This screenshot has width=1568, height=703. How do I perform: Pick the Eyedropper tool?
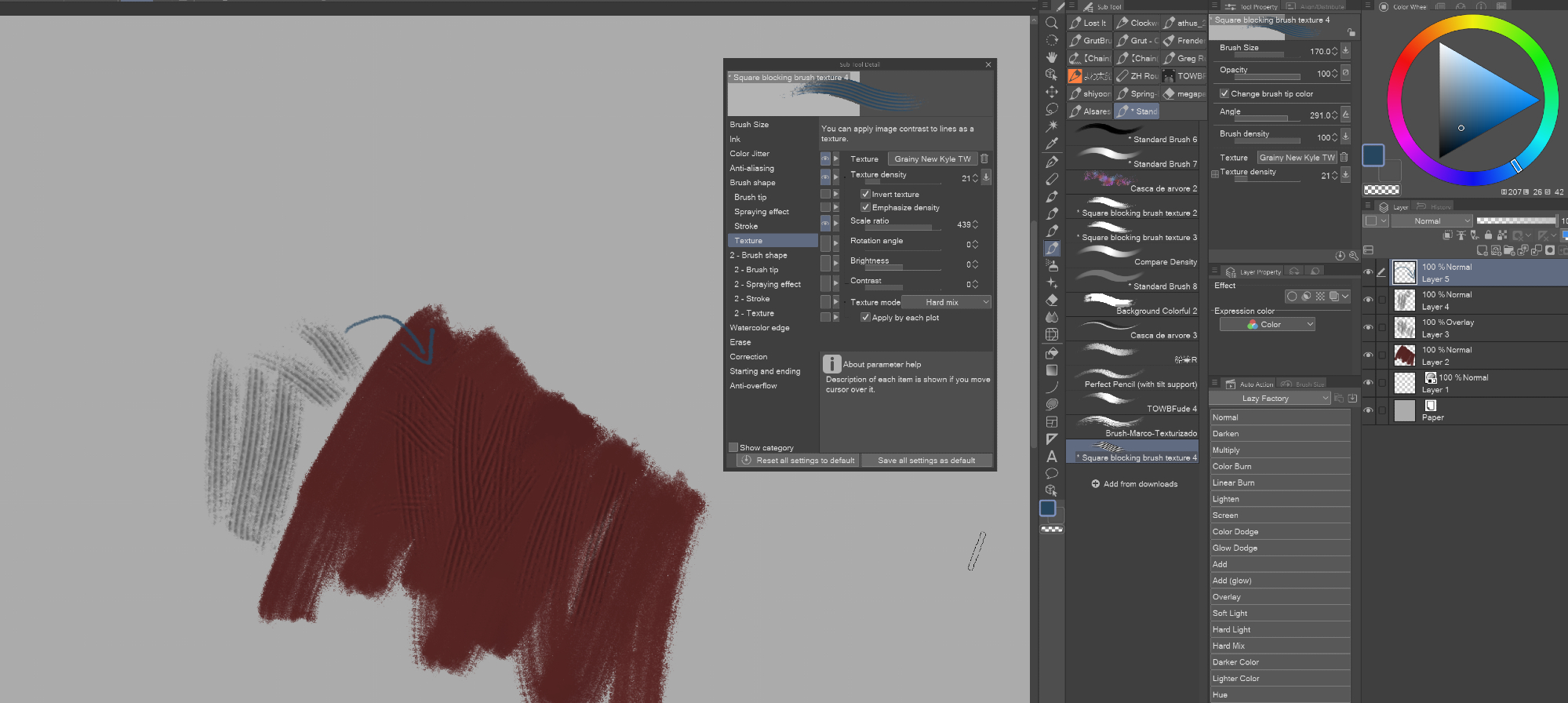1052,144
